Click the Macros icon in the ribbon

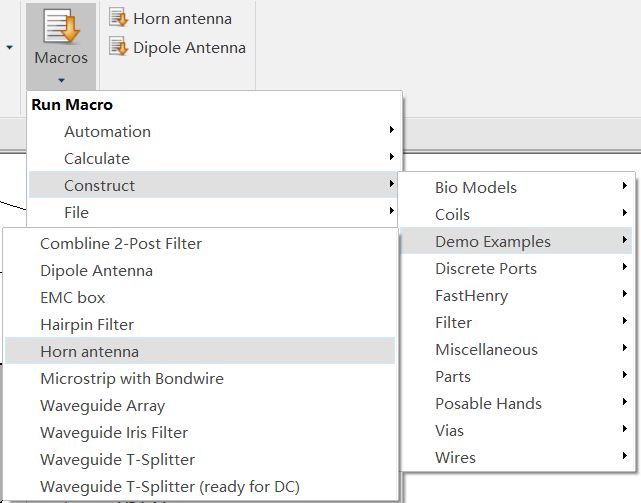click(x=61, y=27)
